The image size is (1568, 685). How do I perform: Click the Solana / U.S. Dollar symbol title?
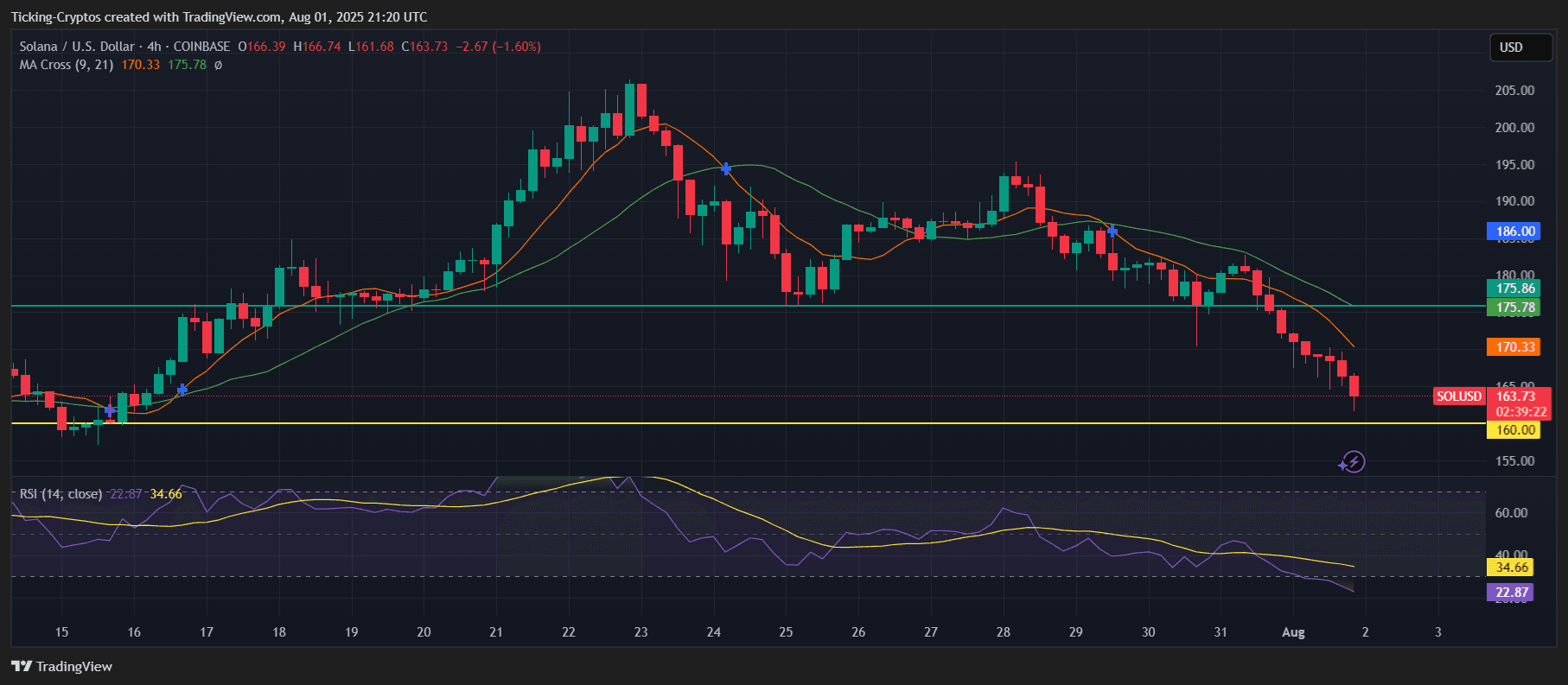click(x=77, y=47)
